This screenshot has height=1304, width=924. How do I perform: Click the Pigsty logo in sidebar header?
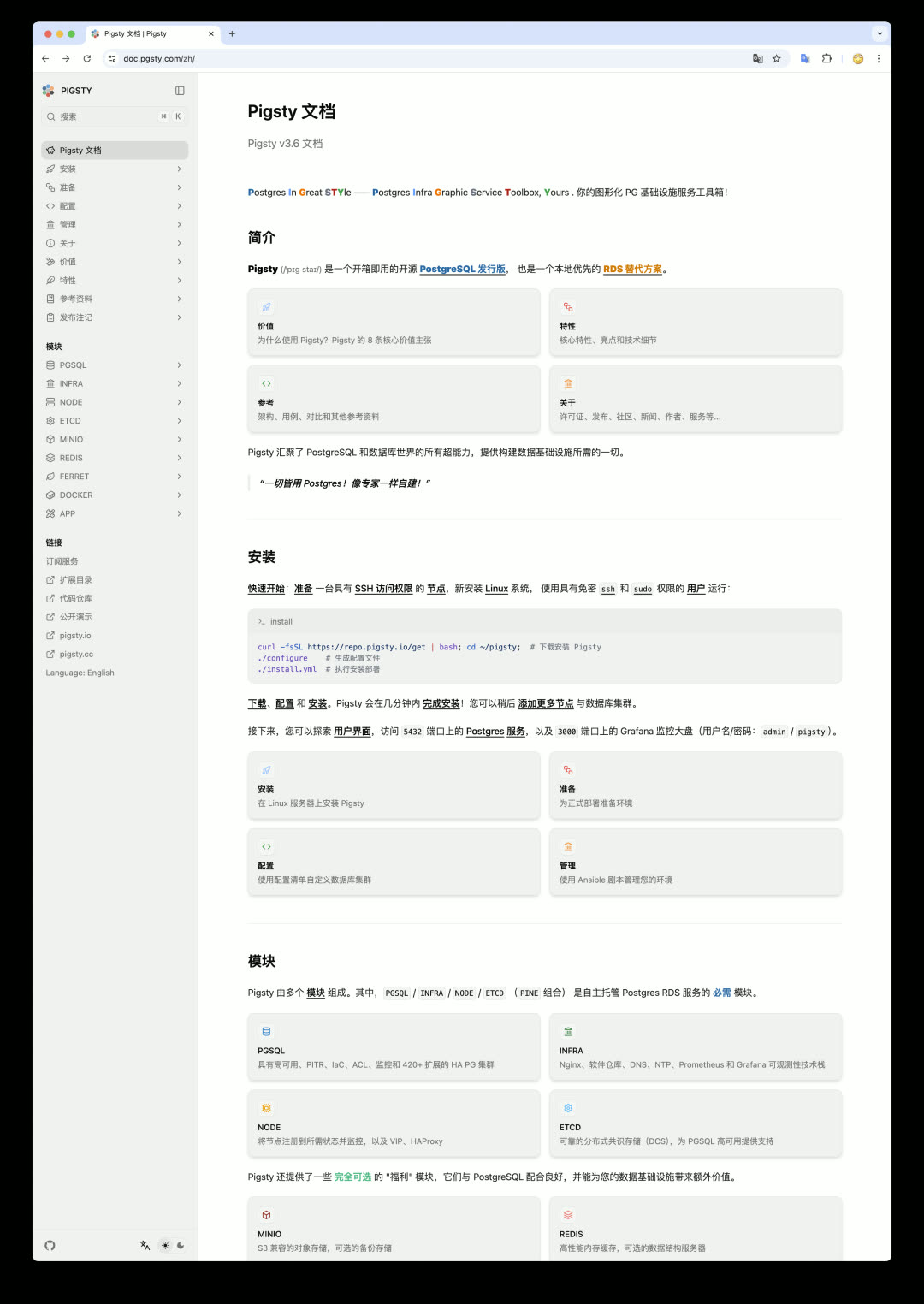coord(49,91)
